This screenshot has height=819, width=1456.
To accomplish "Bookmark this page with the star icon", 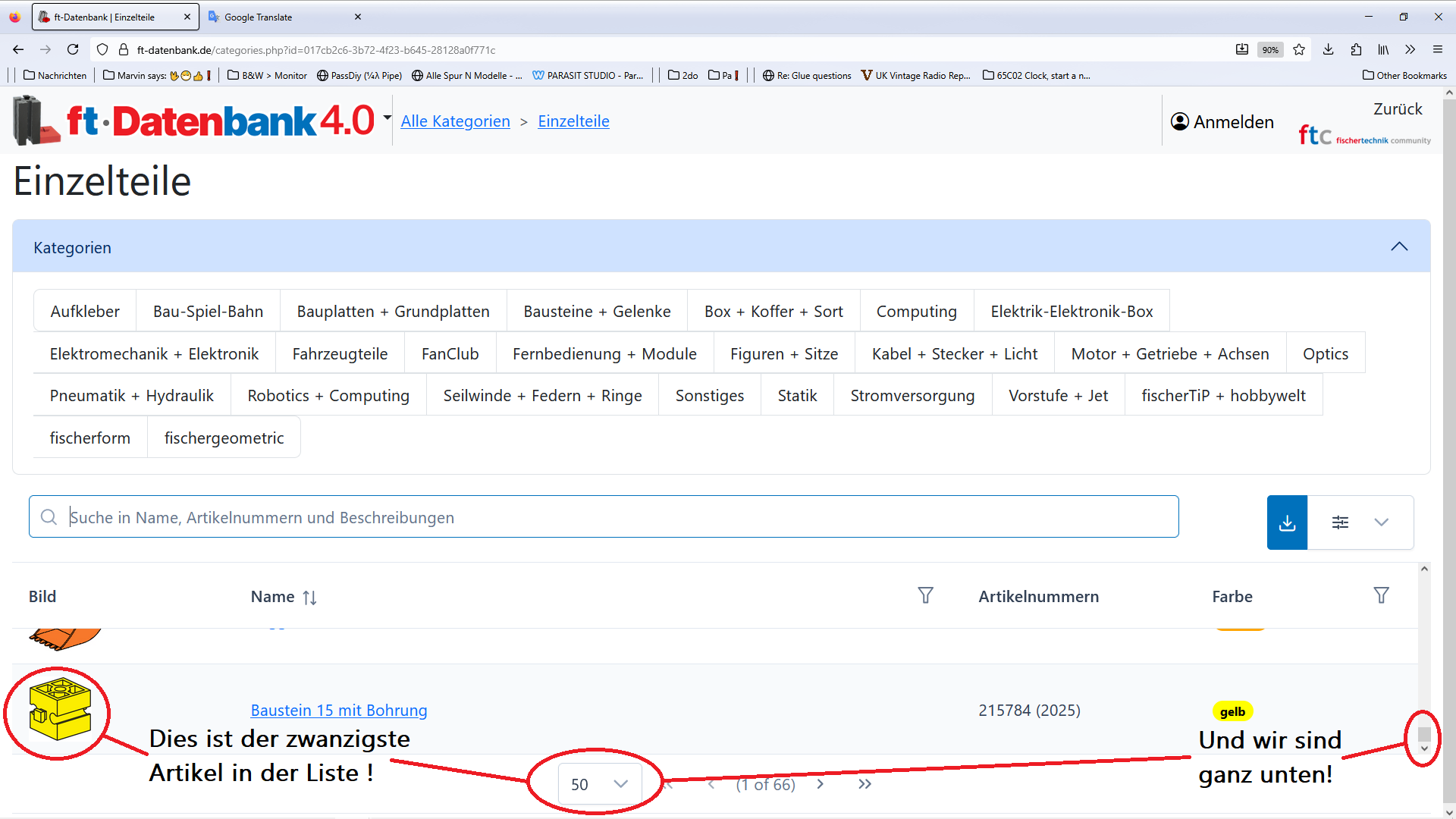I will point(1299,49).
